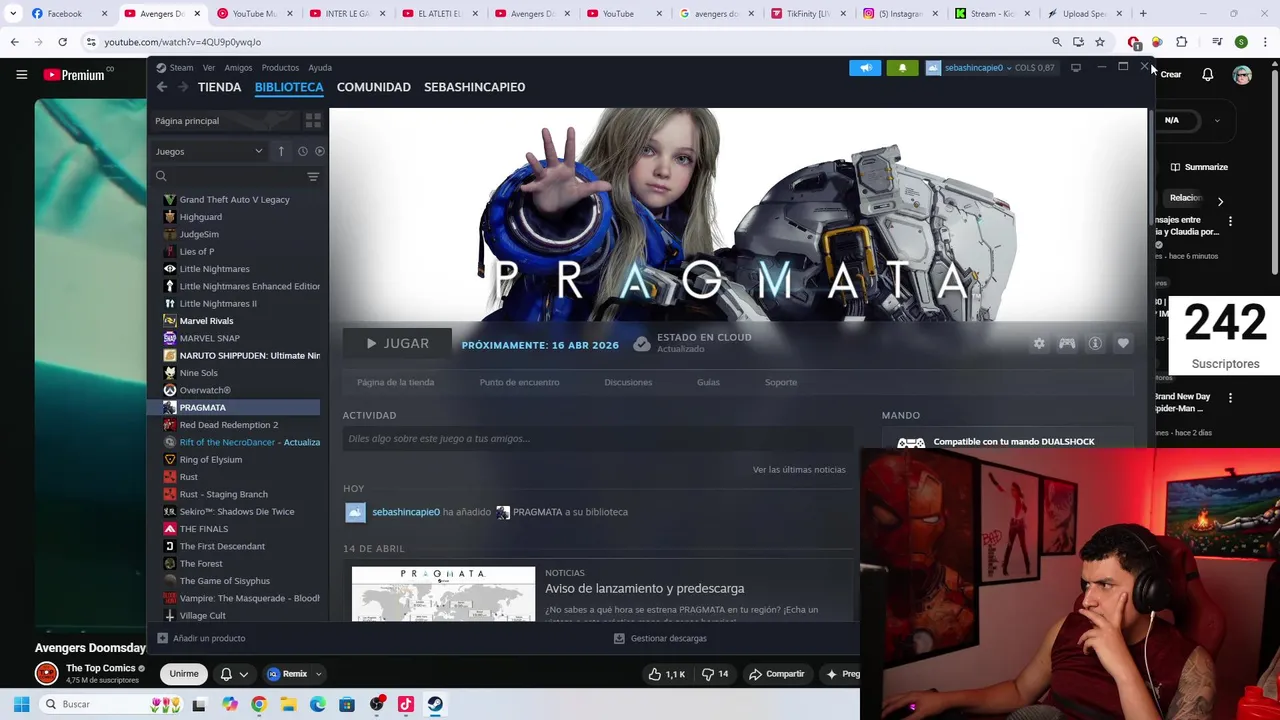The image size is (1280, 720).
Task: Open the Ver menu
Action: tap(208, 68)
